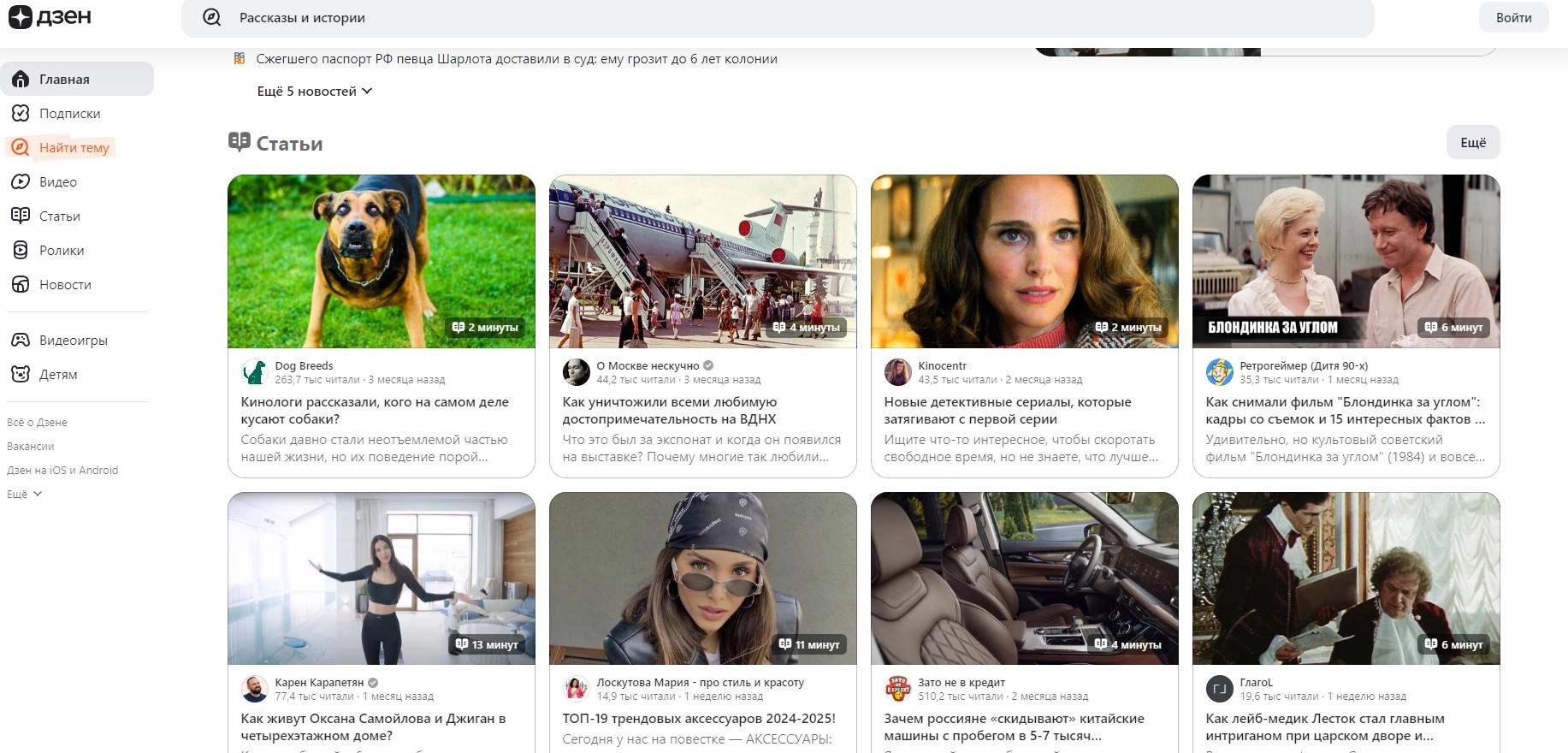Open the ВДНХ airplane article thumbnail

click(703, 262)
